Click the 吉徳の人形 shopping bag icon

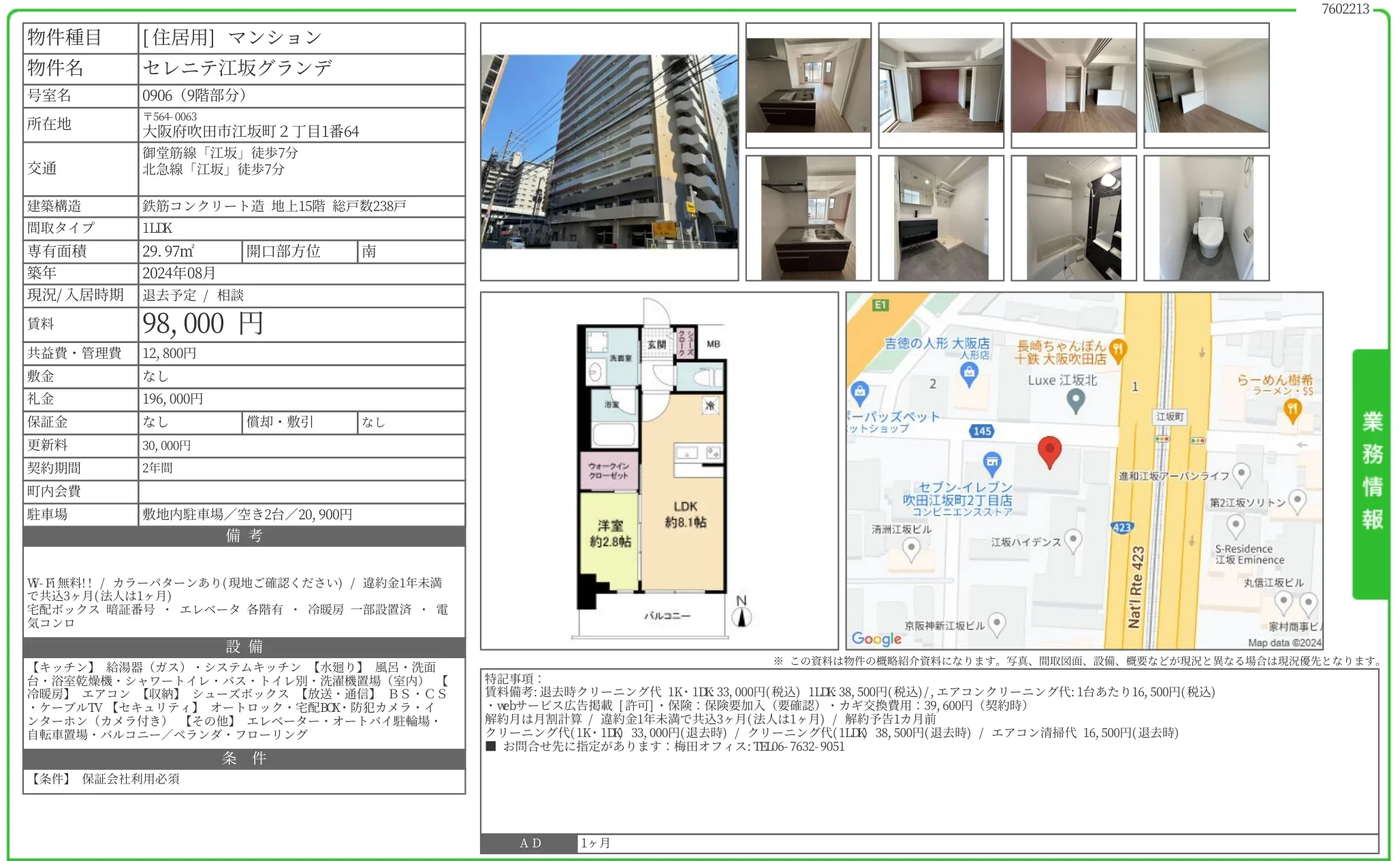tap(968, 373)
